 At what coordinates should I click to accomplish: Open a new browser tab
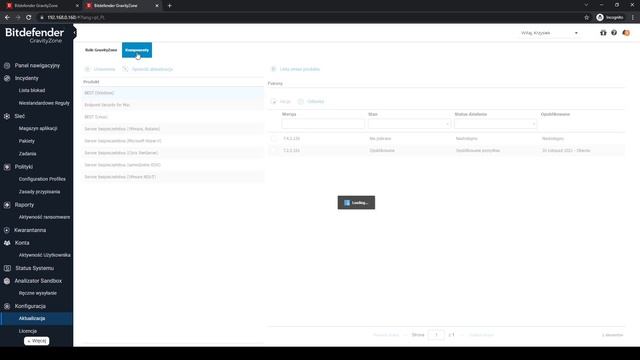[169, 6]
